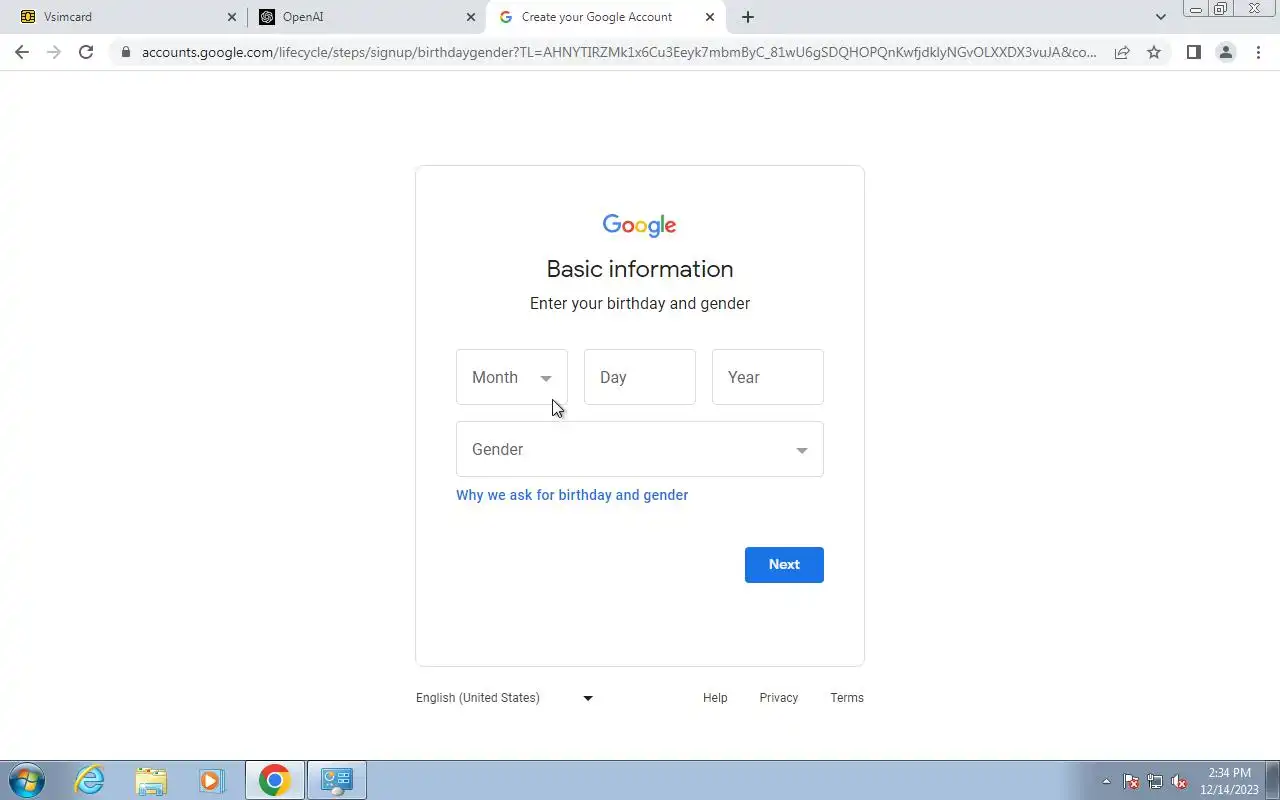The height and width of the screenshot is (800, 1280).
Task: Close the Vsimcard tab
Action: (x=232, y=17)
